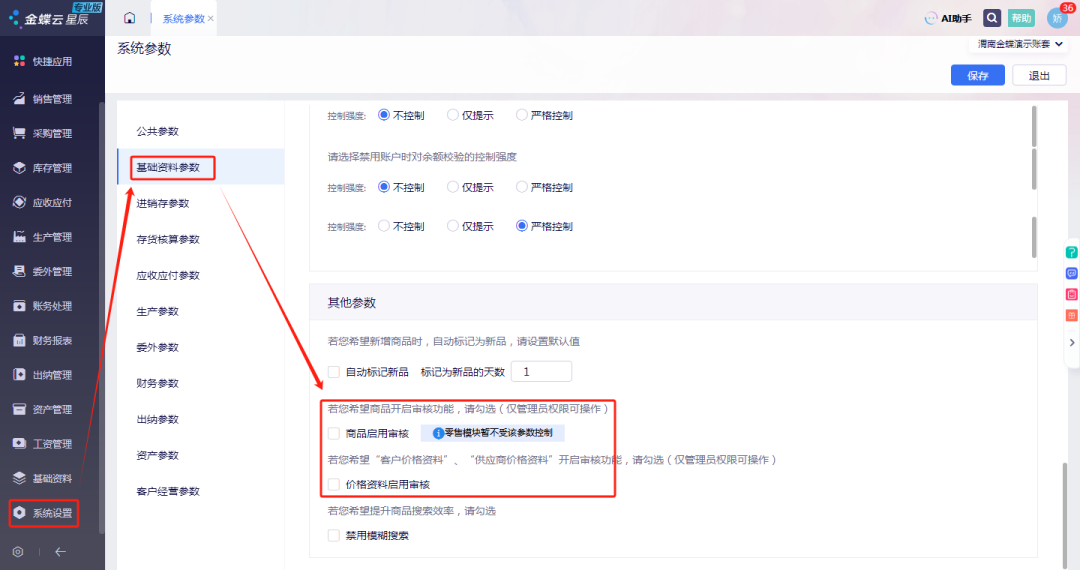
Task: Close the 系统参数 tab
Action: (211, 19)
